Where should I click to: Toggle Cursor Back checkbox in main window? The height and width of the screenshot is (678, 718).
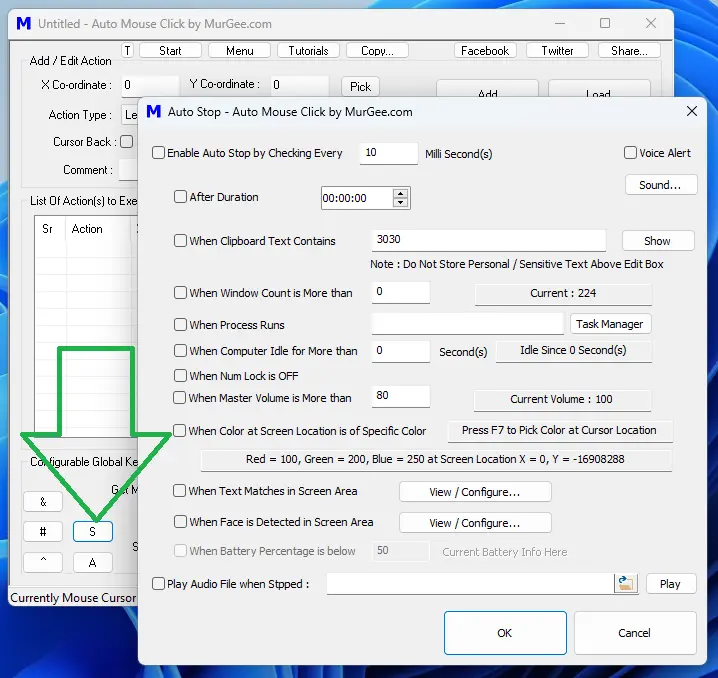tap(127, 142)
